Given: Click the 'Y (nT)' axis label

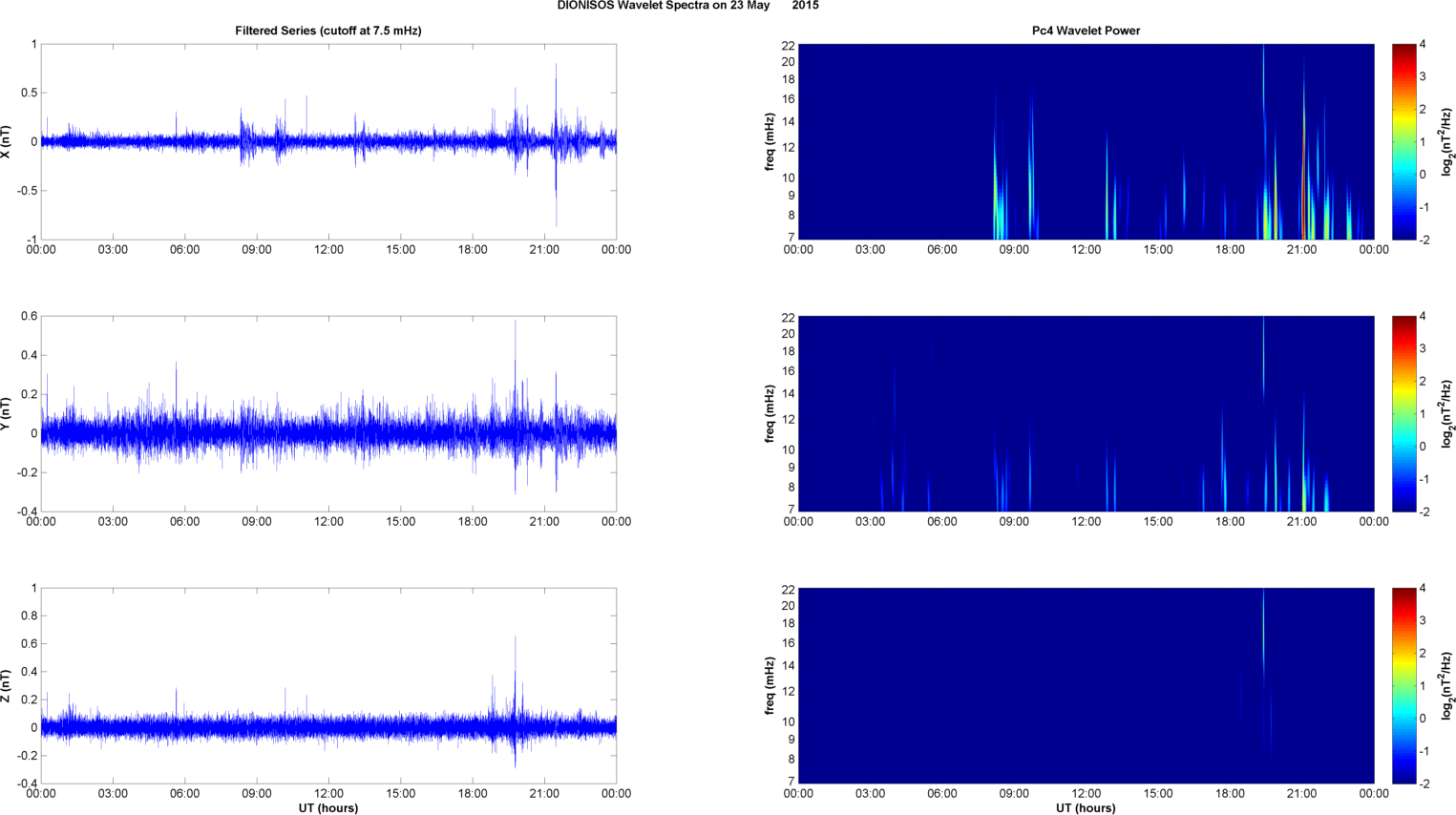Looking at the screenshot, I should coord(7,413).
